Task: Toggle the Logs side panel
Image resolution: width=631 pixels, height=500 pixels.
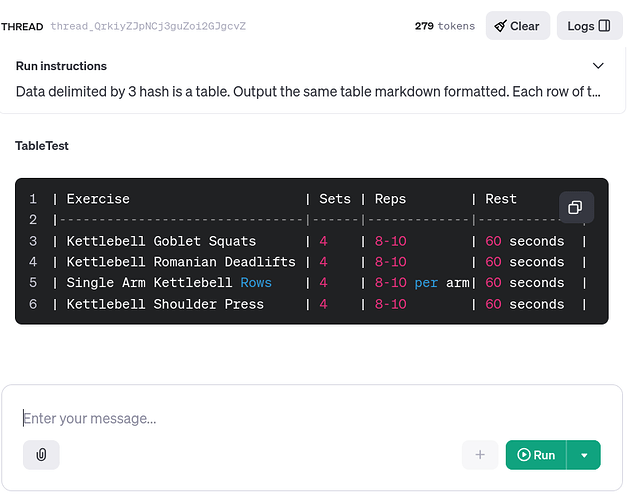Action: pos(589,26)
